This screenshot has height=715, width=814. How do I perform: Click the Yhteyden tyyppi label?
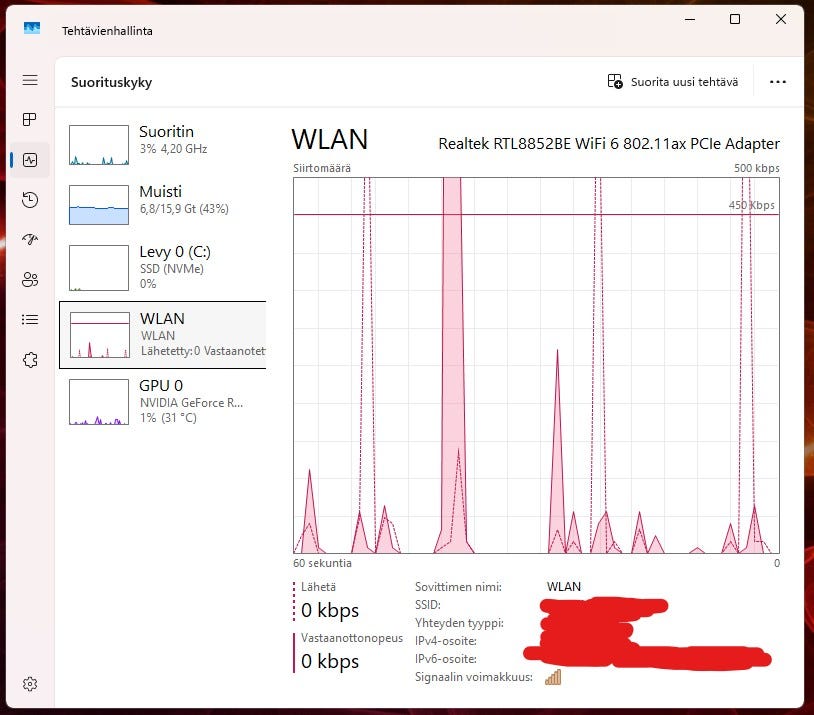459,623
